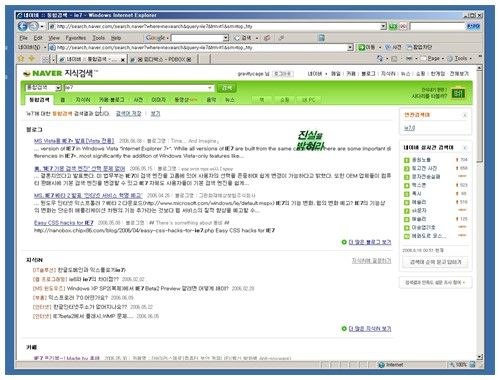The image size is (500, 380).
Task: Collapse the related search box arrow
Action: pyautogui.click(x=465, y=115)
